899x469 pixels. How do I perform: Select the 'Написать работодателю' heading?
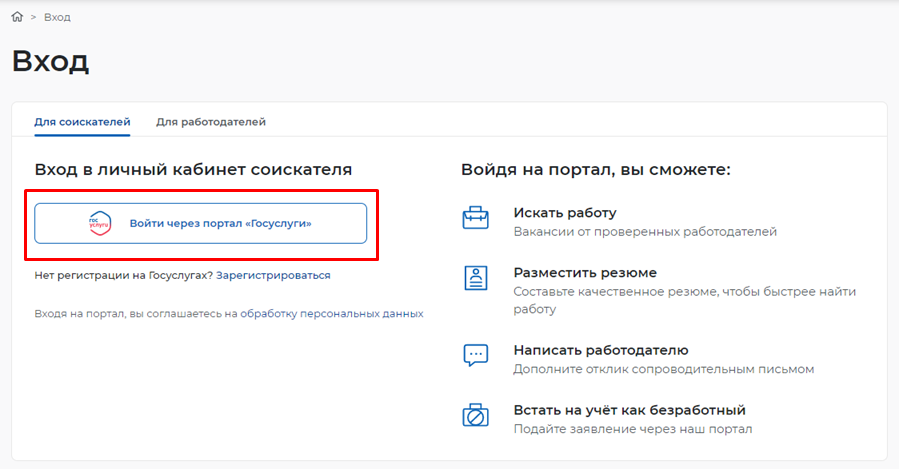(601, 350)
